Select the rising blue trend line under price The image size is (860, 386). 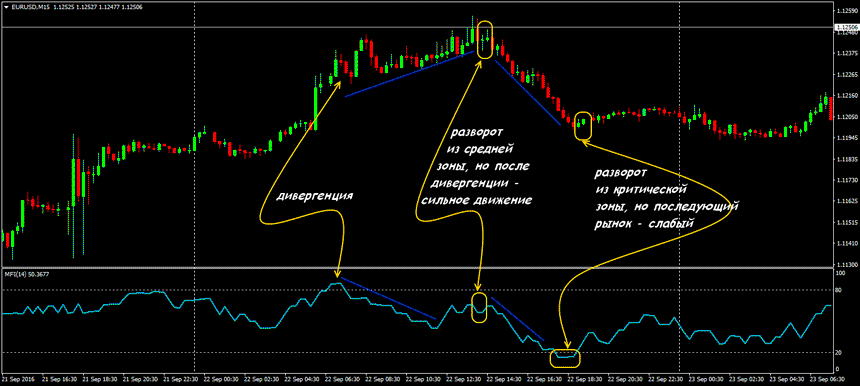click(x=410, y=74)
